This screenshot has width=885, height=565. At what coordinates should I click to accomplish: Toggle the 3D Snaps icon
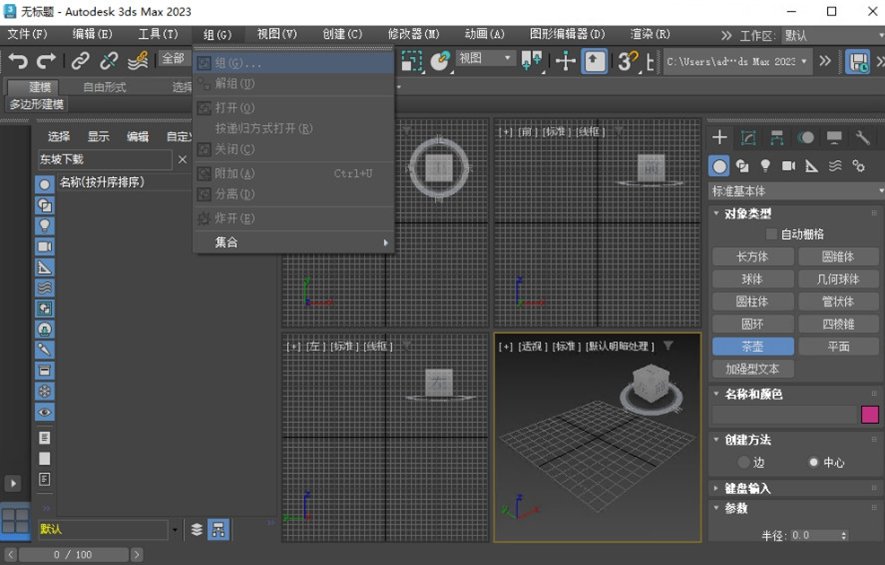pyautogui.click(x=628, y=61)
